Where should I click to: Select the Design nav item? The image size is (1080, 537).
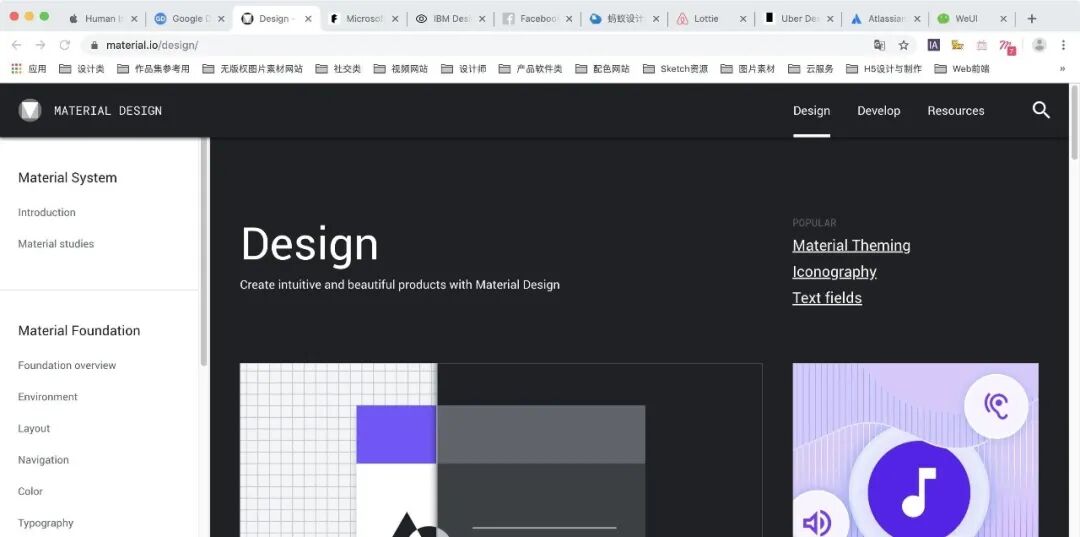(x=811, y=111)
